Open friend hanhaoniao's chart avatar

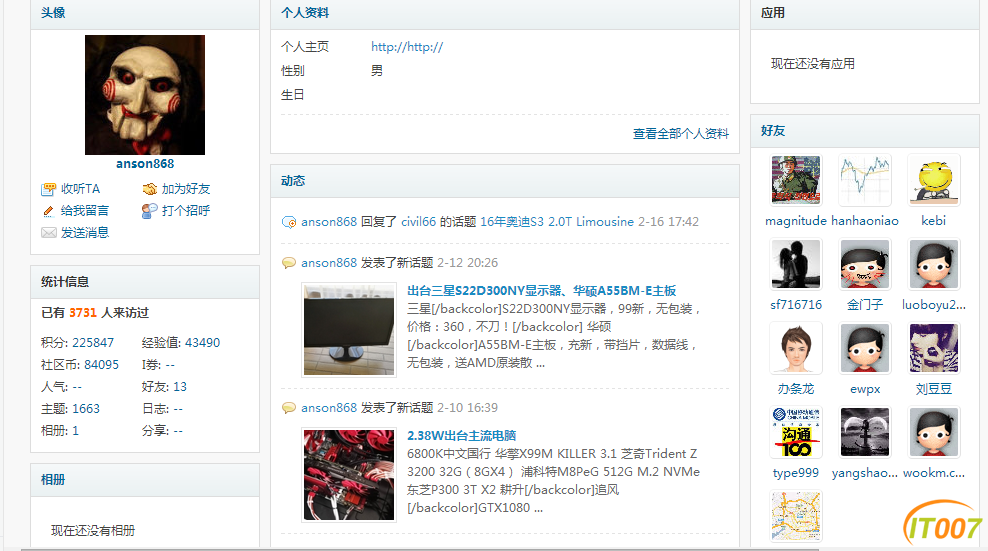(864, 180)
